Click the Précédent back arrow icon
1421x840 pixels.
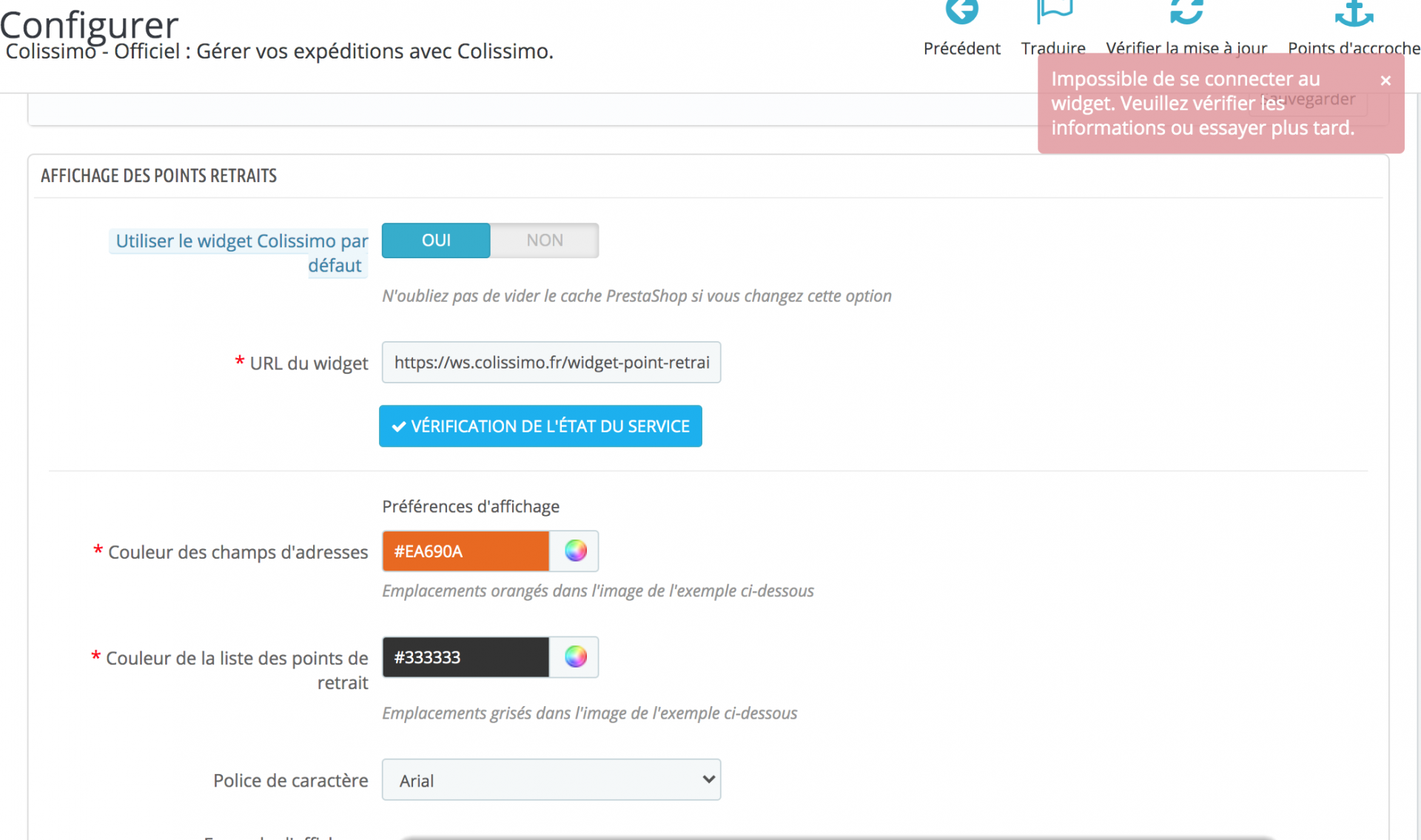click(961, 12)
